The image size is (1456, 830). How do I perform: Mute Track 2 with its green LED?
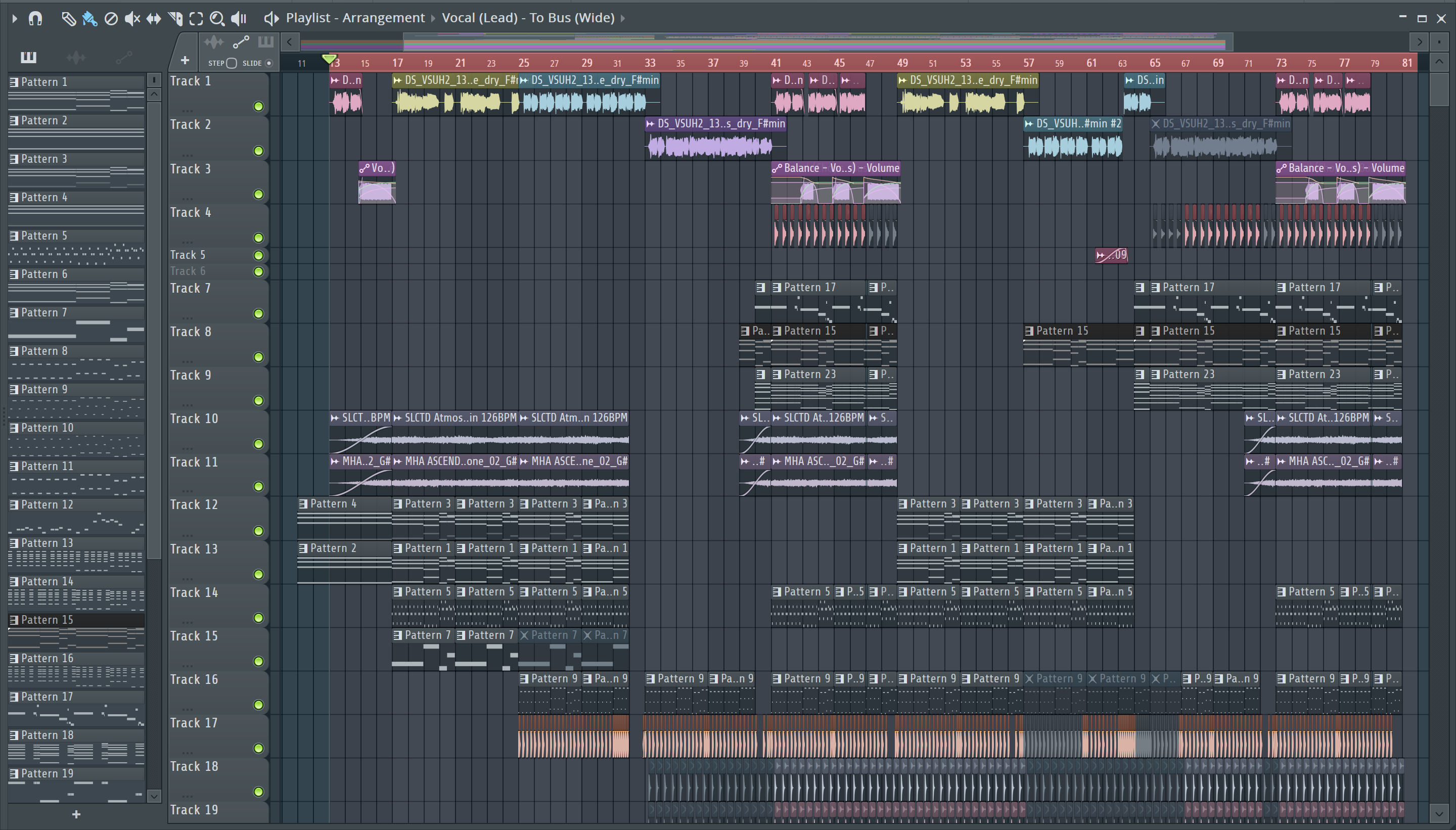tap(258, 151)
